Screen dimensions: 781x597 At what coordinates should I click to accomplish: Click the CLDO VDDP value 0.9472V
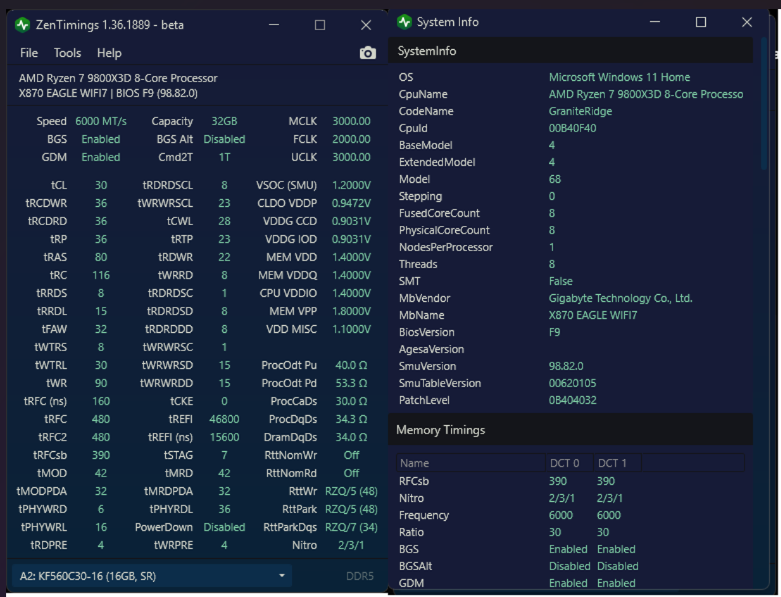coord(351,203)
